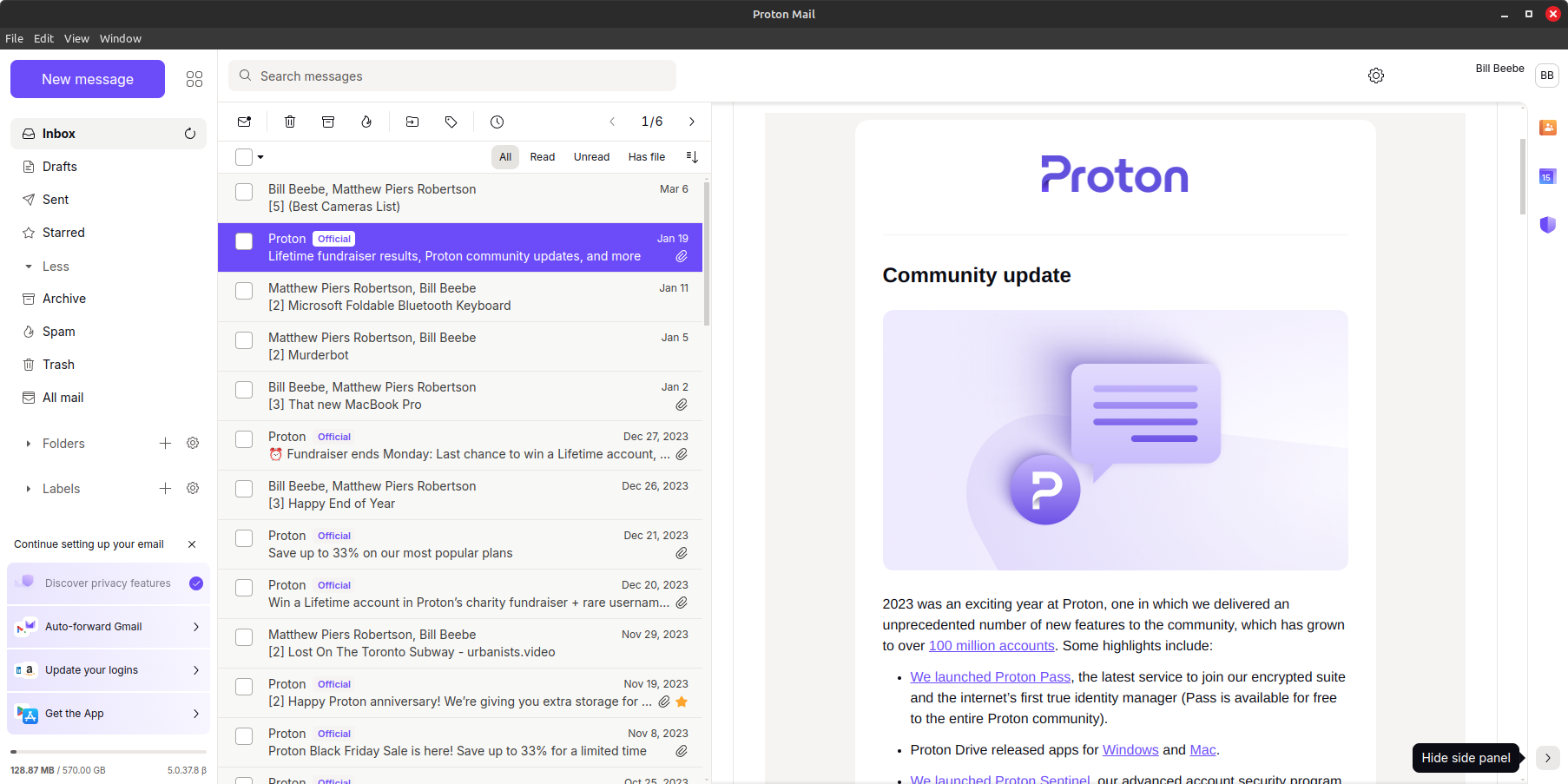Open We launched Proton Pass link
This screenshot has width=1568, height=784.
pyautogui.click(x=991, y=677)
